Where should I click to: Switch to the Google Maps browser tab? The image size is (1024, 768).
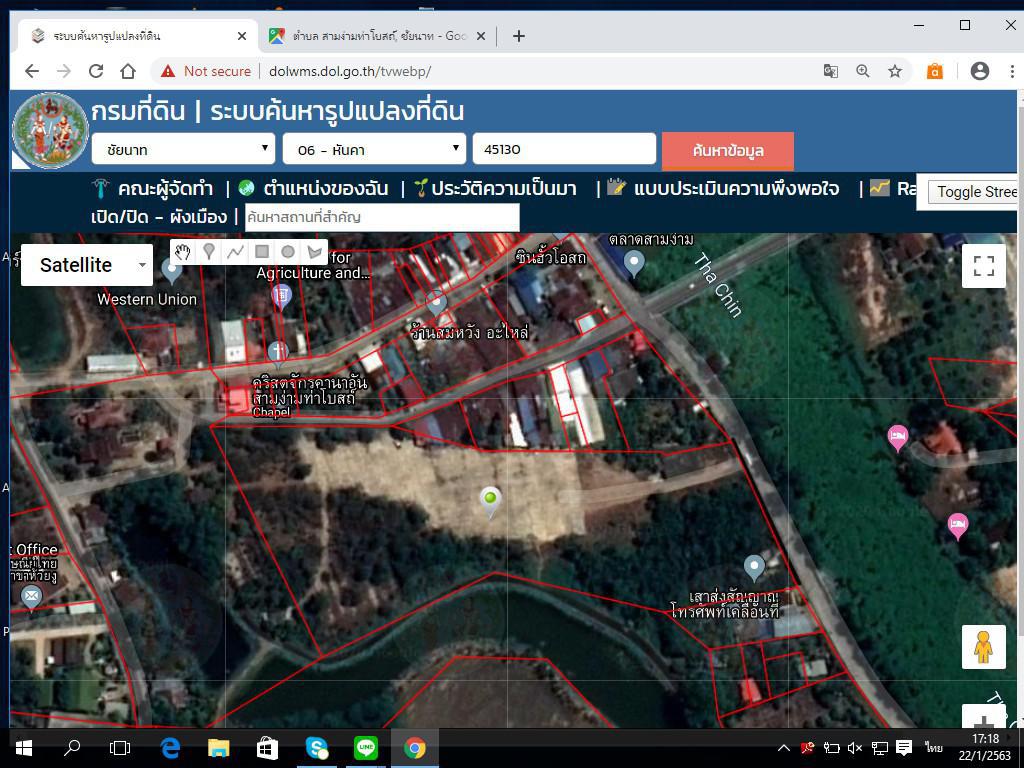(x=376, y=36)
